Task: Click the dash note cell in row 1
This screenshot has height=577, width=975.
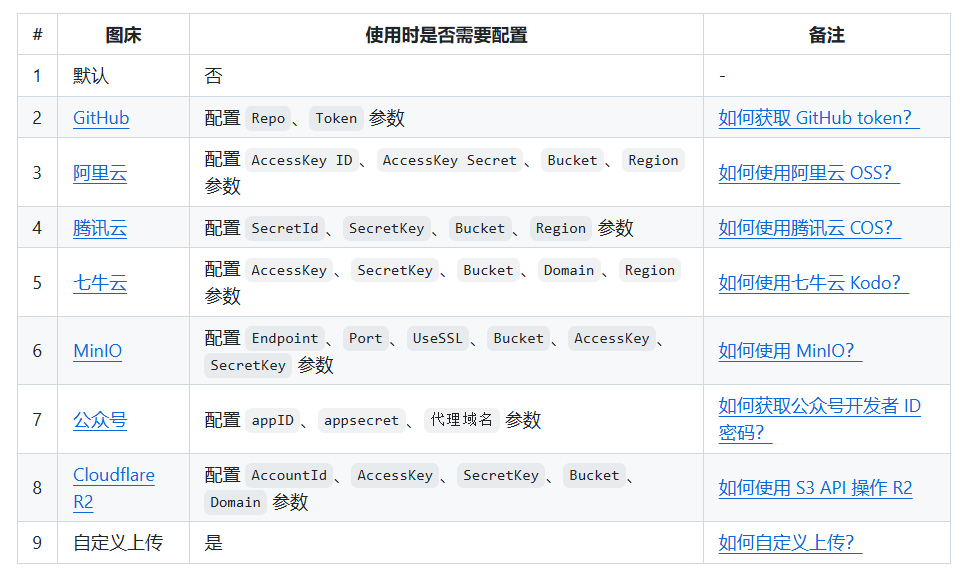Action: coord(826,76)
